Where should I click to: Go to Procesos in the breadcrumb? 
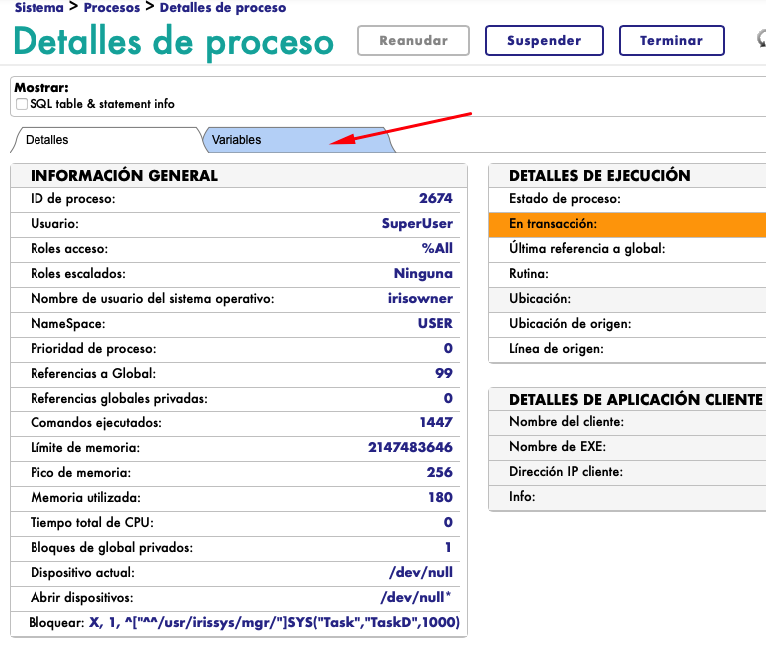pyautogui.click(x=112, y=8)
